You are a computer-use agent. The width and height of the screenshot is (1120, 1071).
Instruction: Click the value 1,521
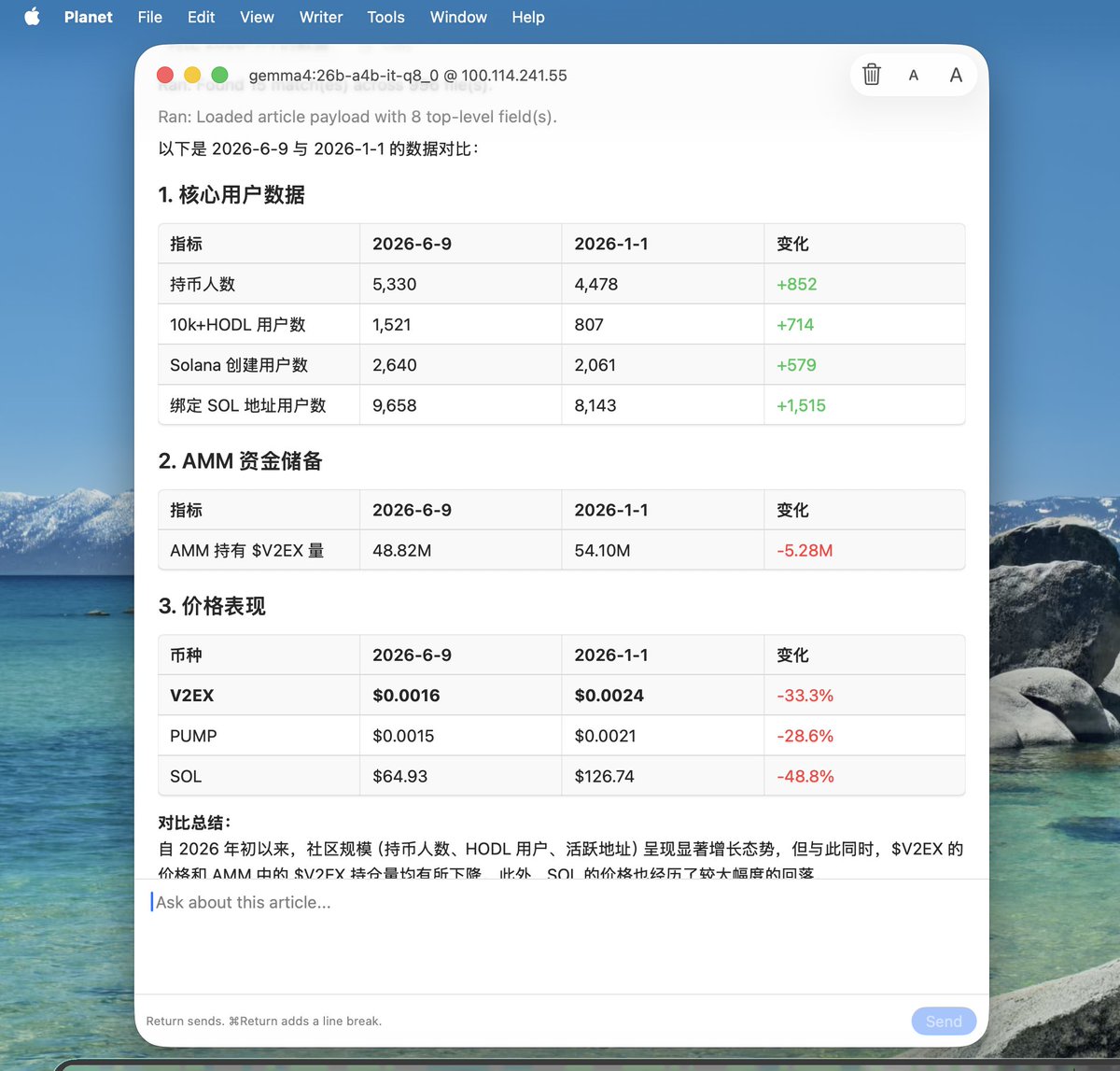click(x=391, y=325)
